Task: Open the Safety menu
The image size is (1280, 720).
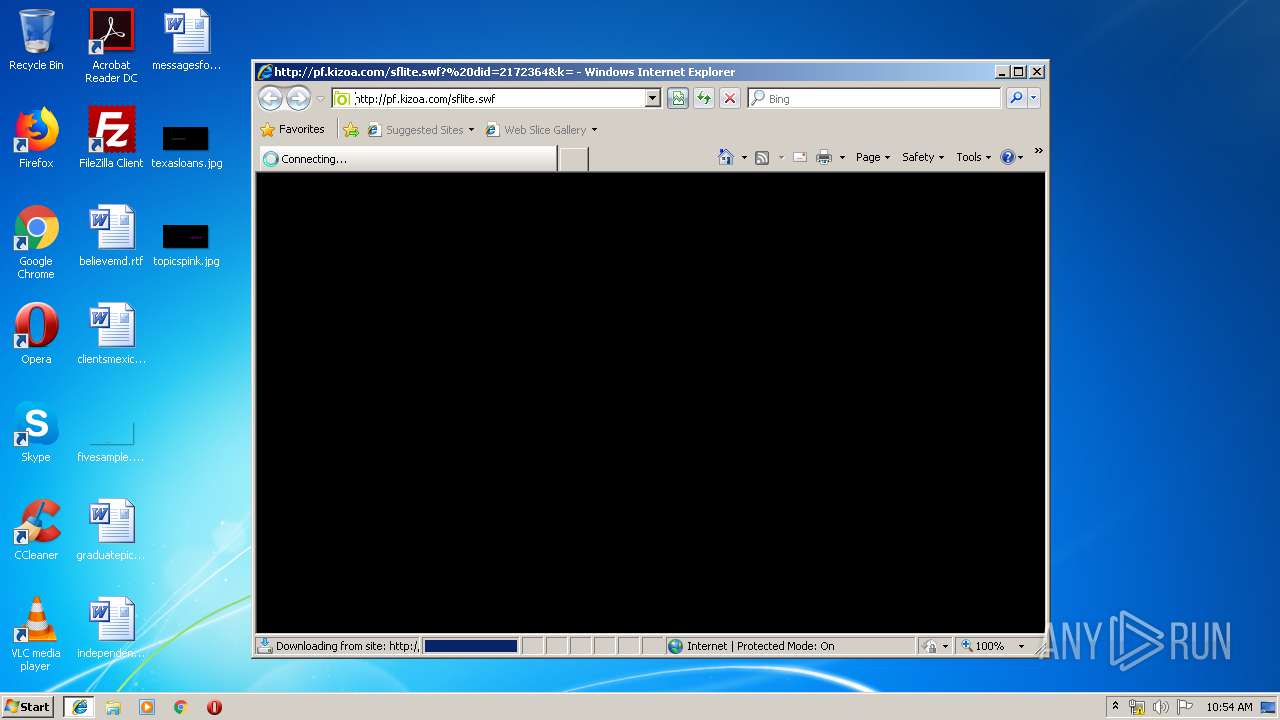Action: tap(922, 157)
